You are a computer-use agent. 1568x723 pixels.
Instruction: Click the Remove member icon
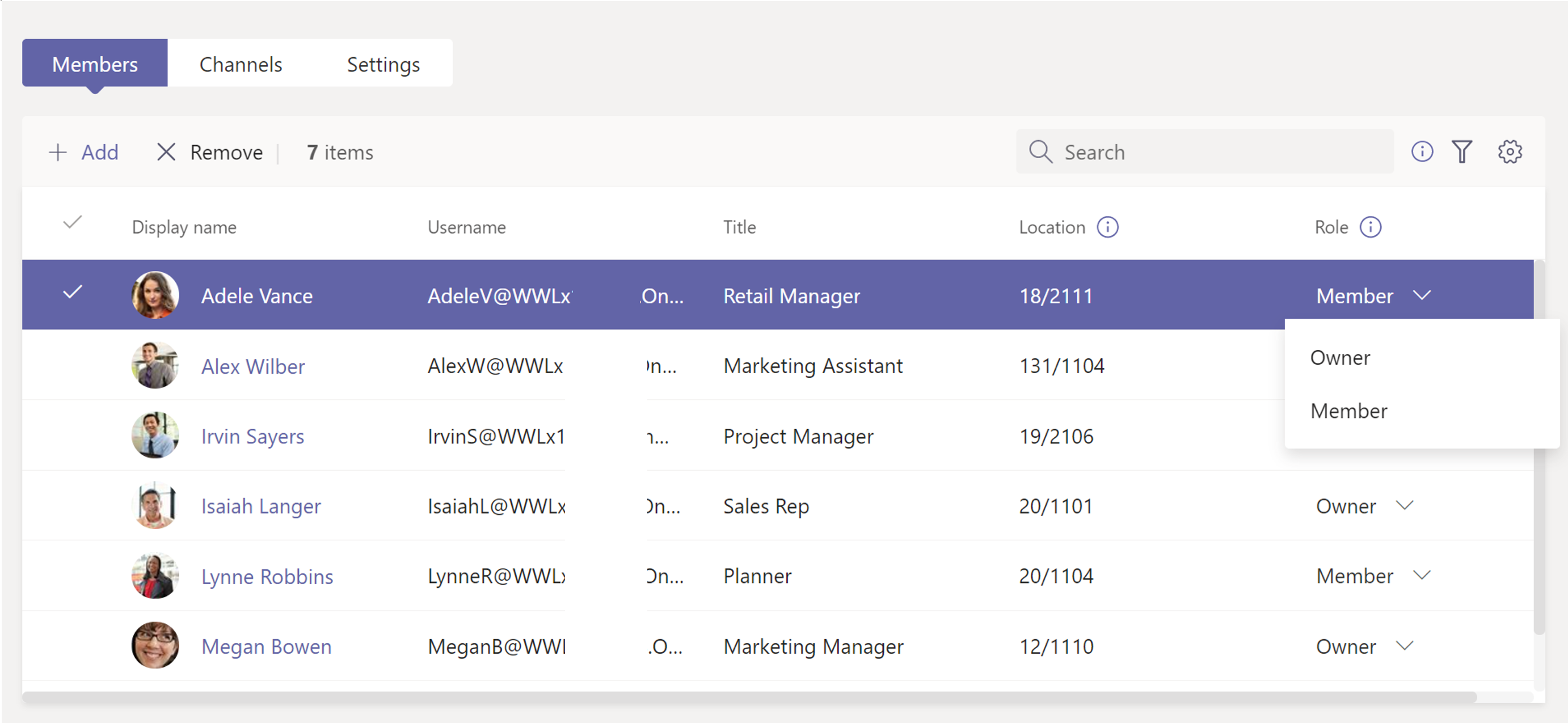(x=164, y=152)
